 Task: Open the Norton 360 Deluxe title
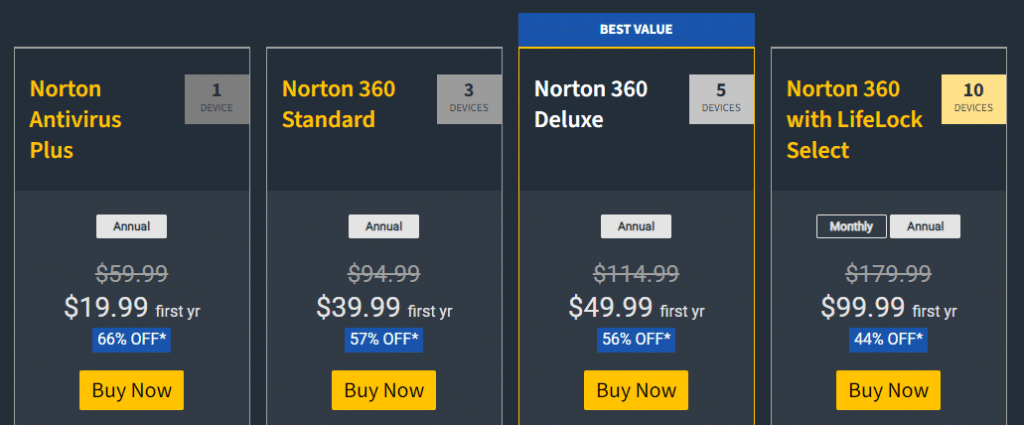[x=590, y=104]
